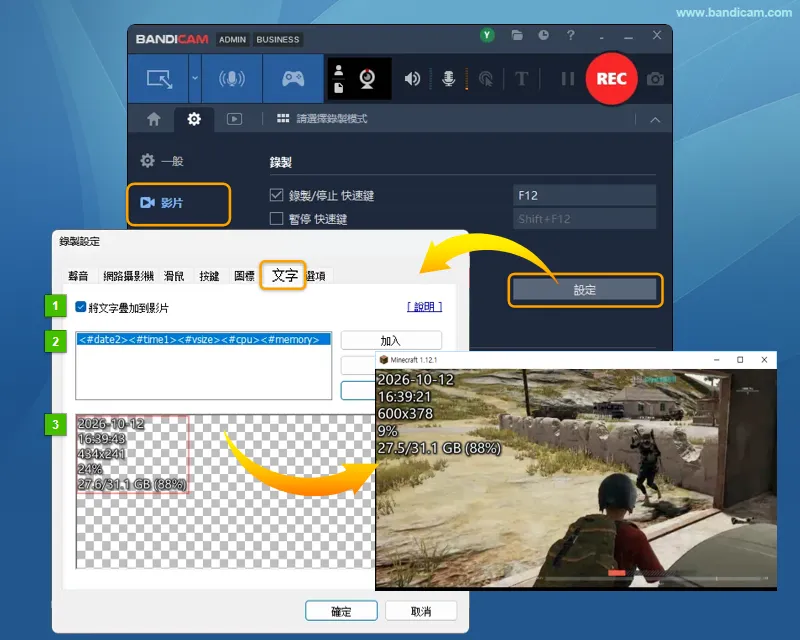The width and height of the screenshot is (800, 640).
Task: Toggle the speaker sound icon
Action: click(x=412, y=79)
